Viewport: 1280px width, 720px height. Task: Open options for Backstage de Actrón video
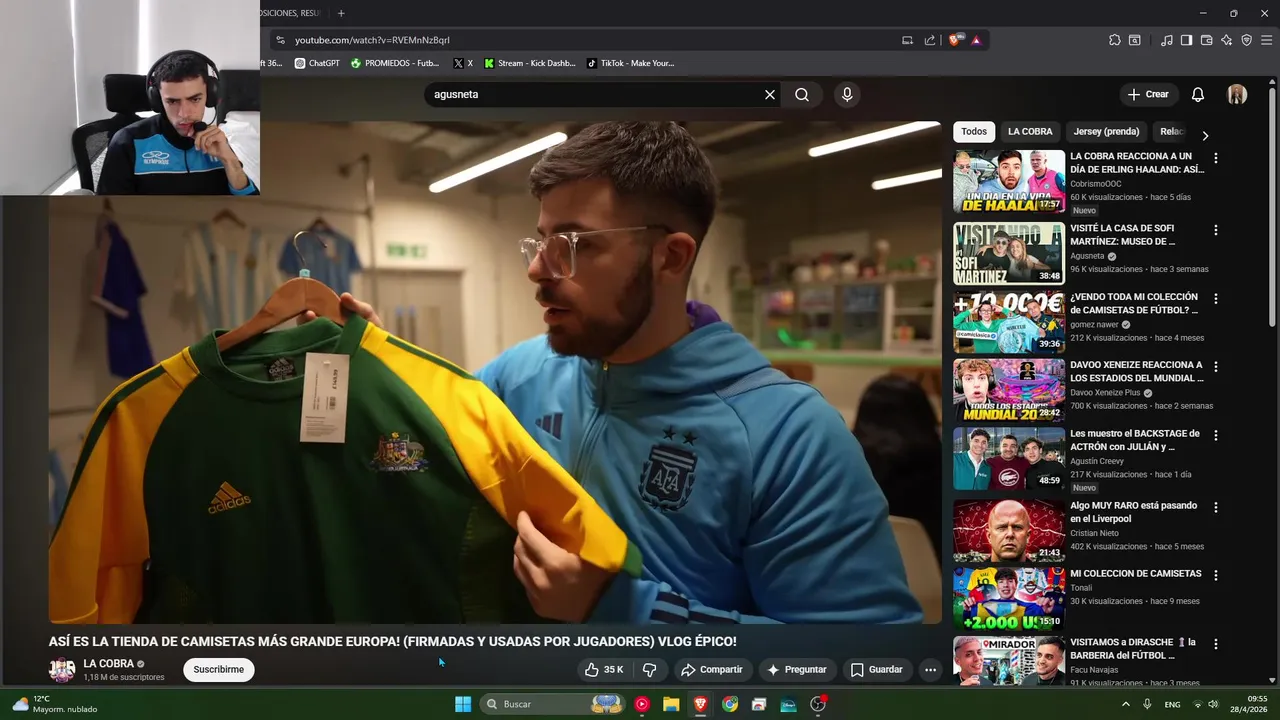tap(1216, 436)
